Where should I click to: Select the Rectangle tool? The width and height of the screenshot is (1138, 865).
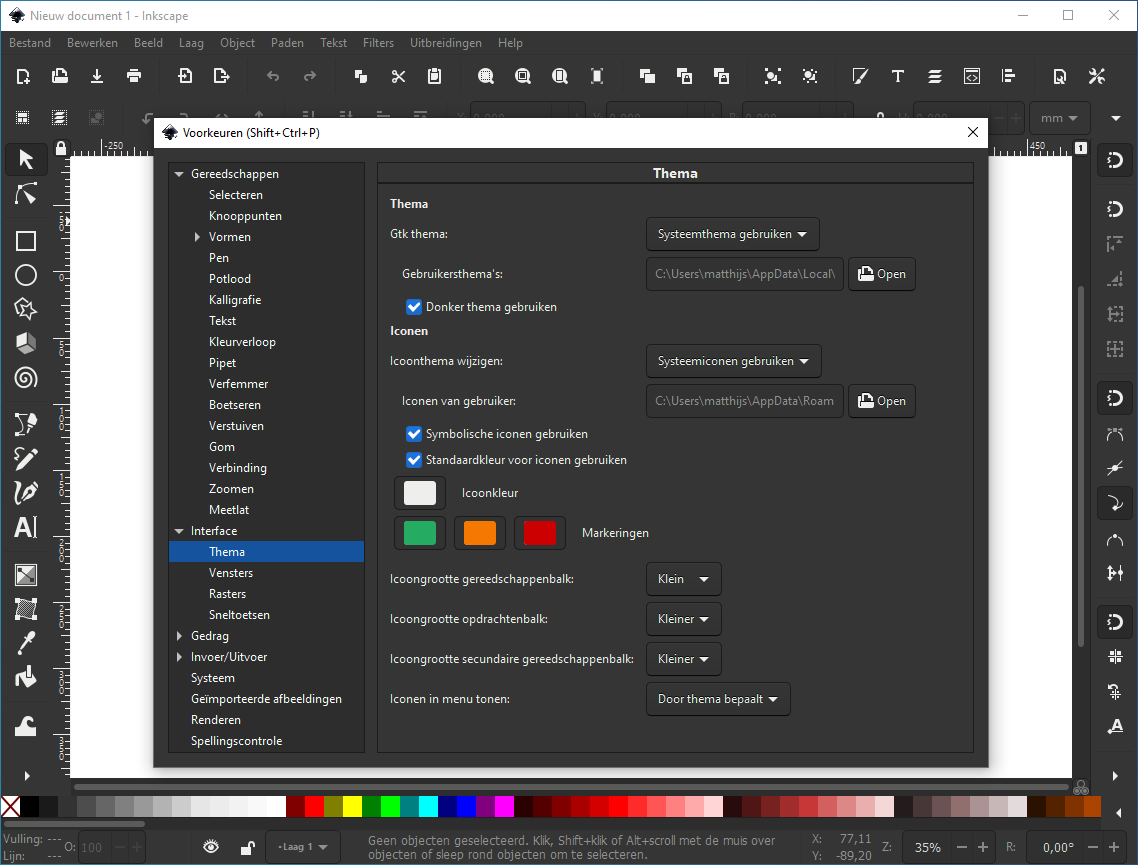pos(26,241)
